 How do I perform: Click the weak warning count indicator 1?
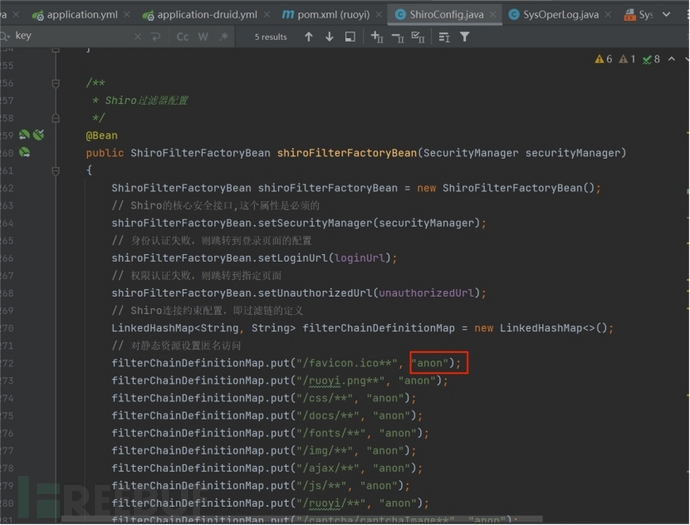click(x=627, y=59)
